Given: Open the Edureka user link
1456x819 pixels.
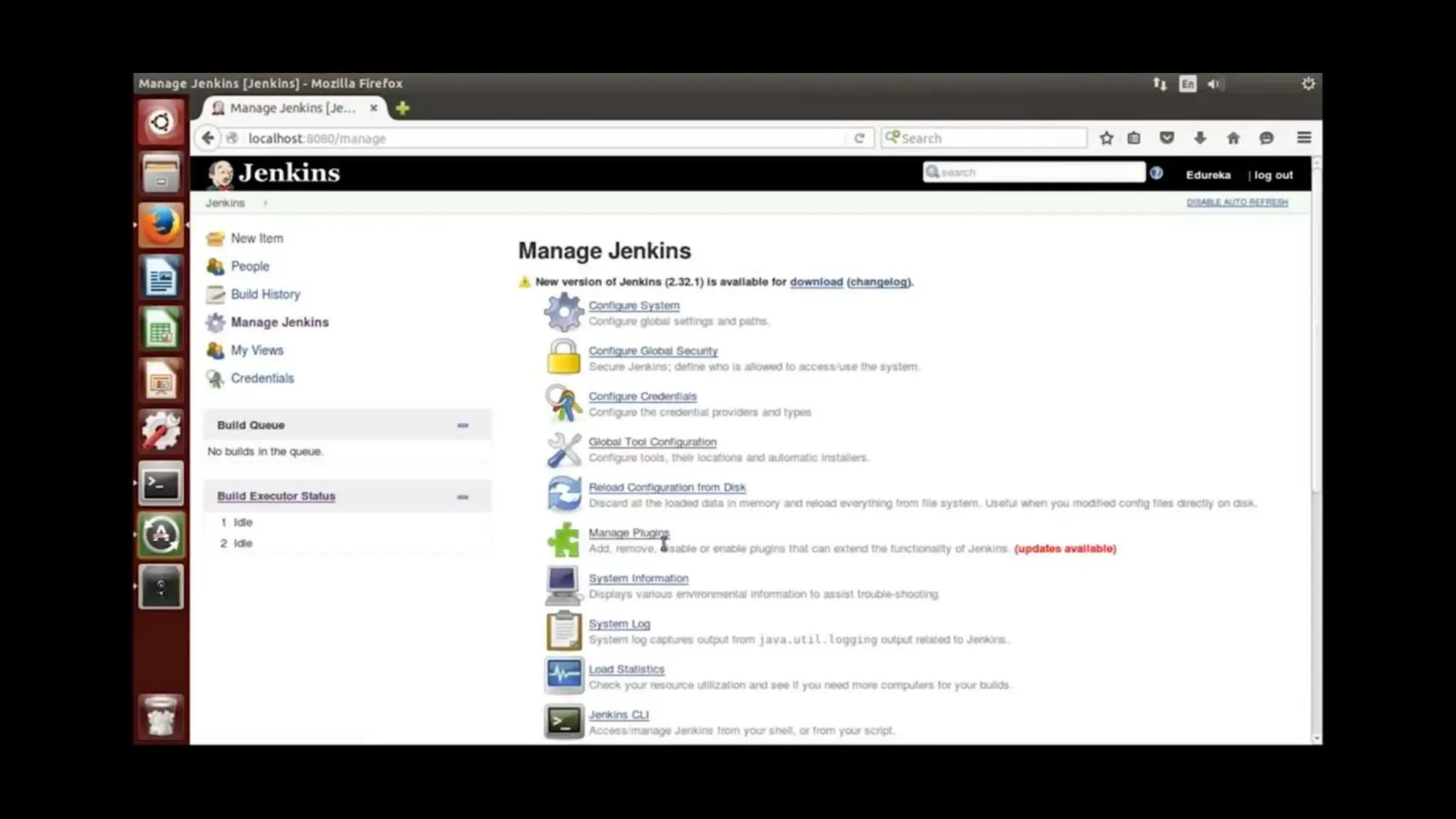Looking at the screenshot, I should click(1208, 175).
